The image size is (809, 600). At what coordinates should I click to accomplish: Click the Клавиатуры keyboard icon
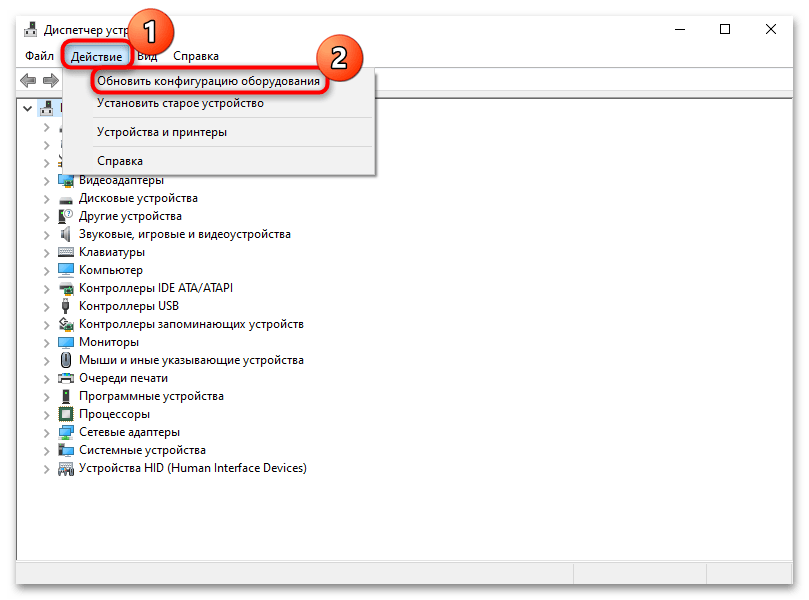click(x=66, y=252)
